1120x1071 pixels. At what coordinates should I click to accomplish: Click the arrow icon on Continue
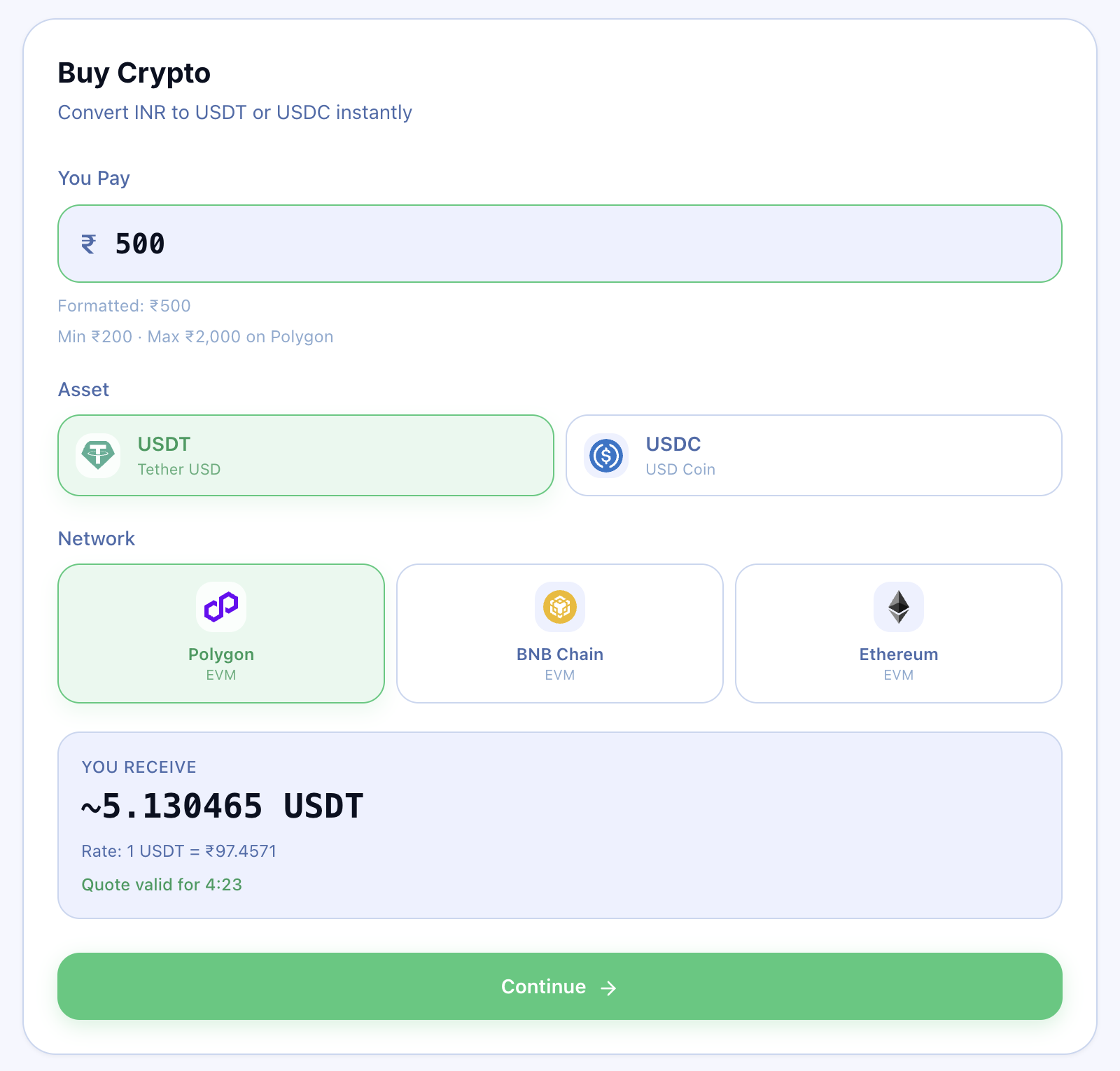pos(609,988)
